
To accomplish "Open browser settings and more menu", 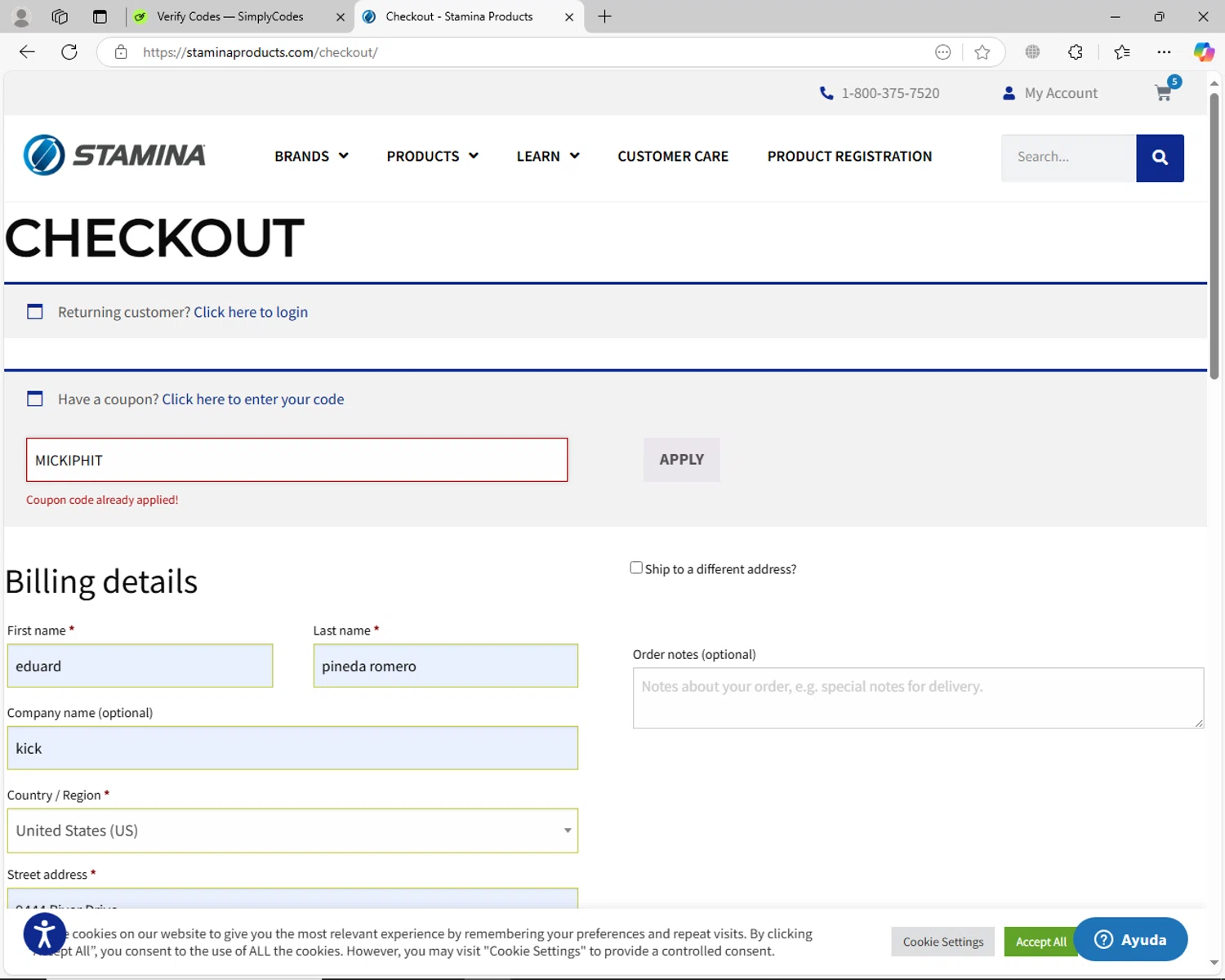I will pos(1165,52).
